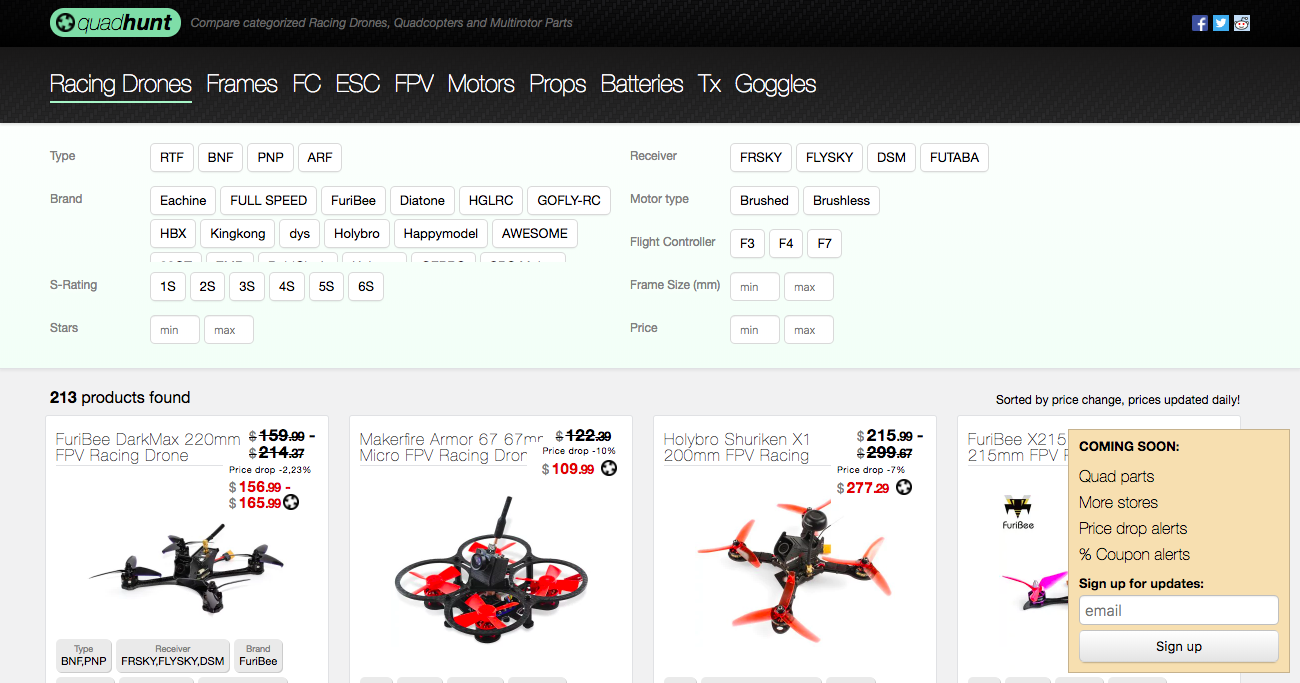Filter by HBX brand
The image size is (1300, 683).
coord(173,233)
